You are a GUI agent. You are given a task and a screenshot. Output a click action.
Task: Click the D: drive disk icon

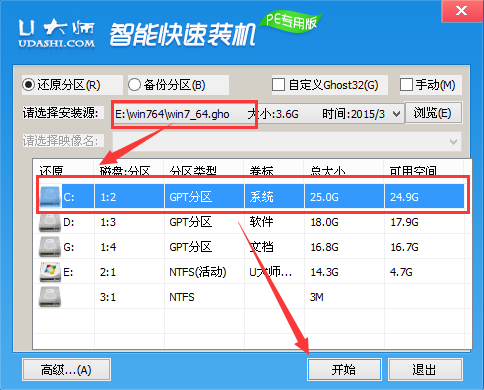[50, 222]
